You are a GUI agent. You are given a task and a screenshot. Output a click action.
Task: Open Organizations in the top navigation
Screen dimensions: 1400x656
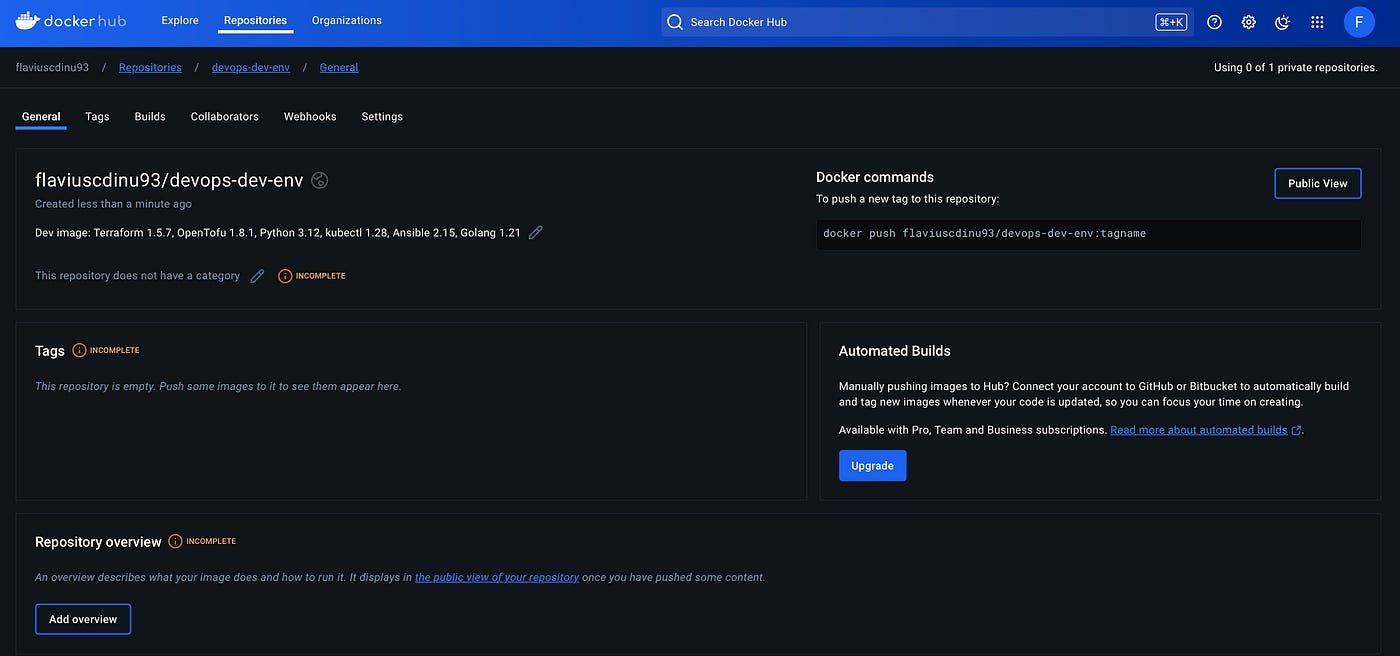[x=347, y=20]
